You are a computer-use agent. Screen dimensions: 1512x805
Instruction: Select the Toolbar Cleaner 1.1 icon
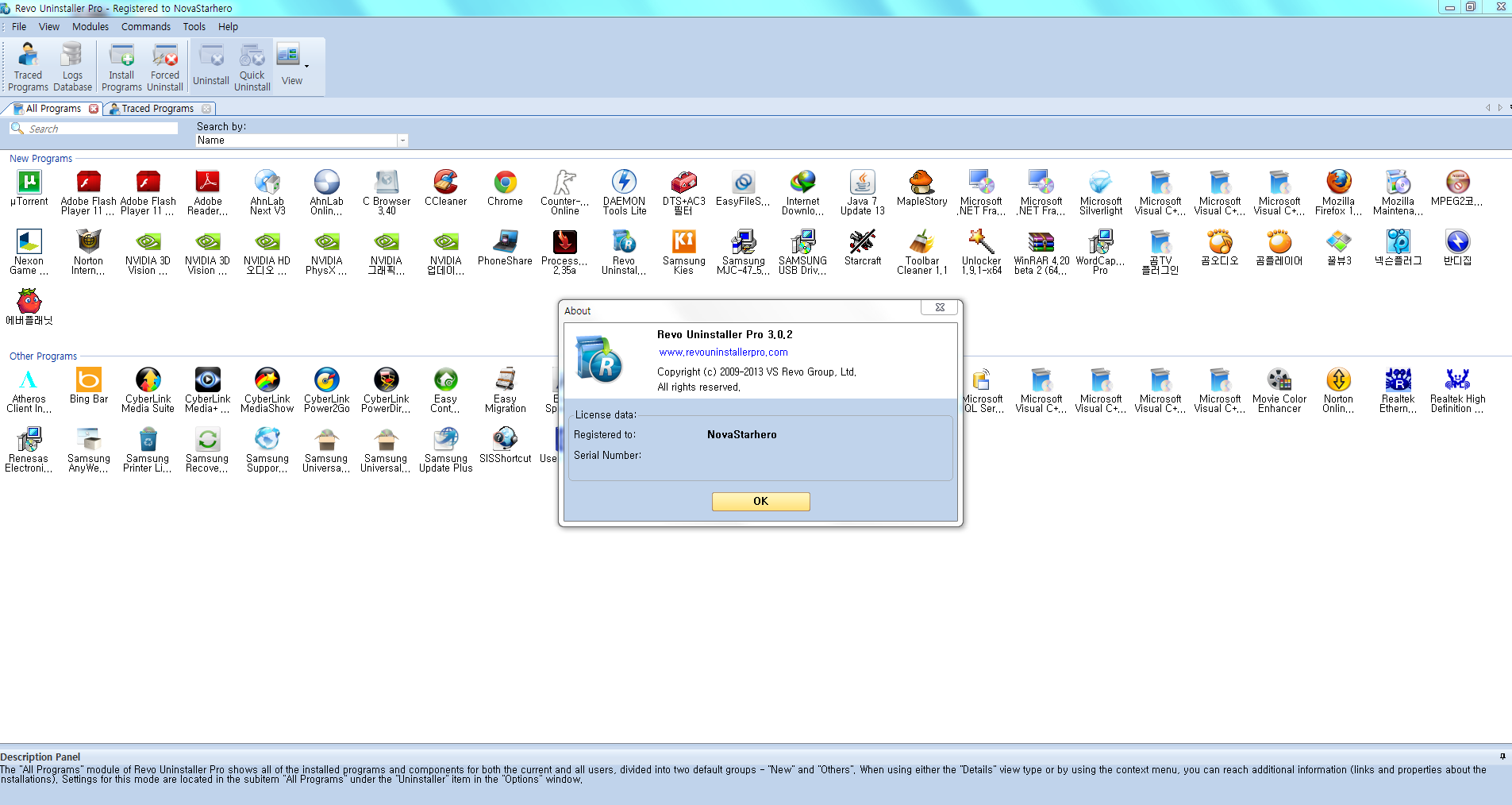tap(922, 252)
